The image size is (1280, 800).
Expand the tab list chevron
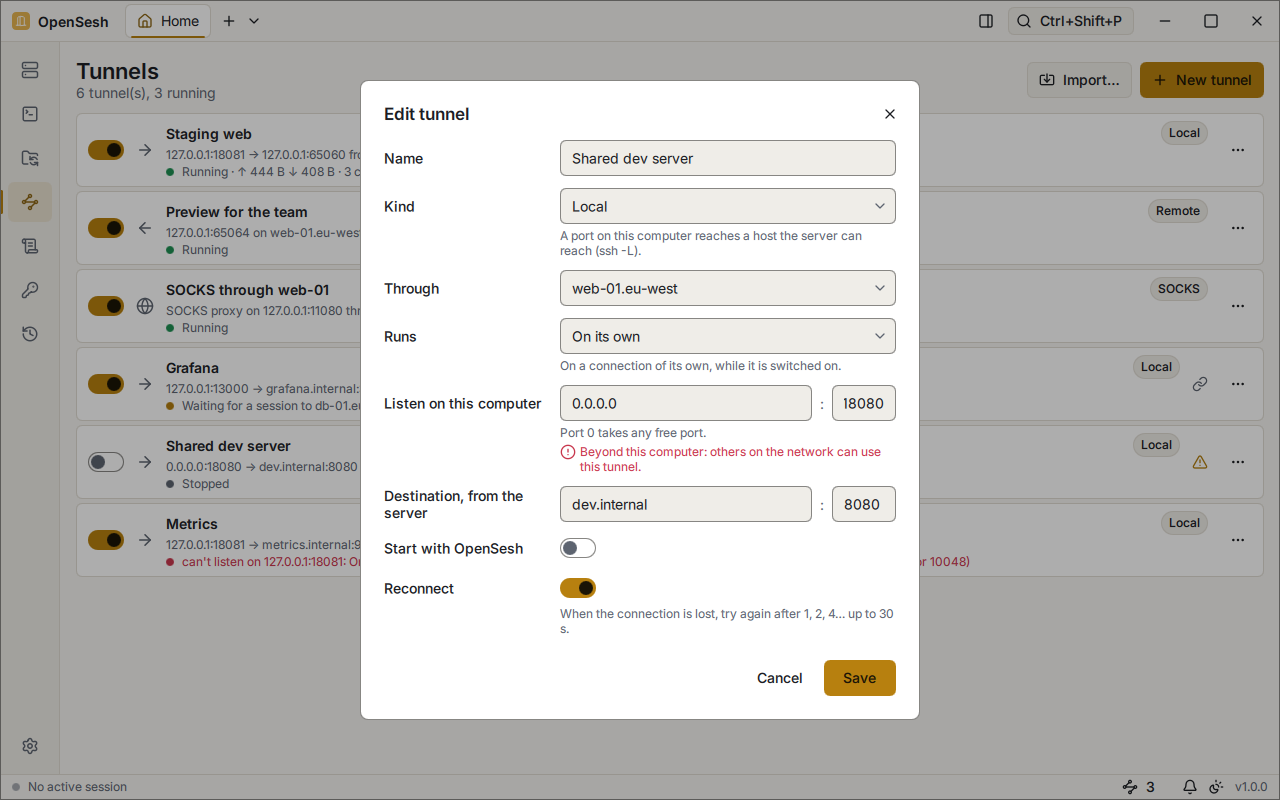tap(254, 21)
